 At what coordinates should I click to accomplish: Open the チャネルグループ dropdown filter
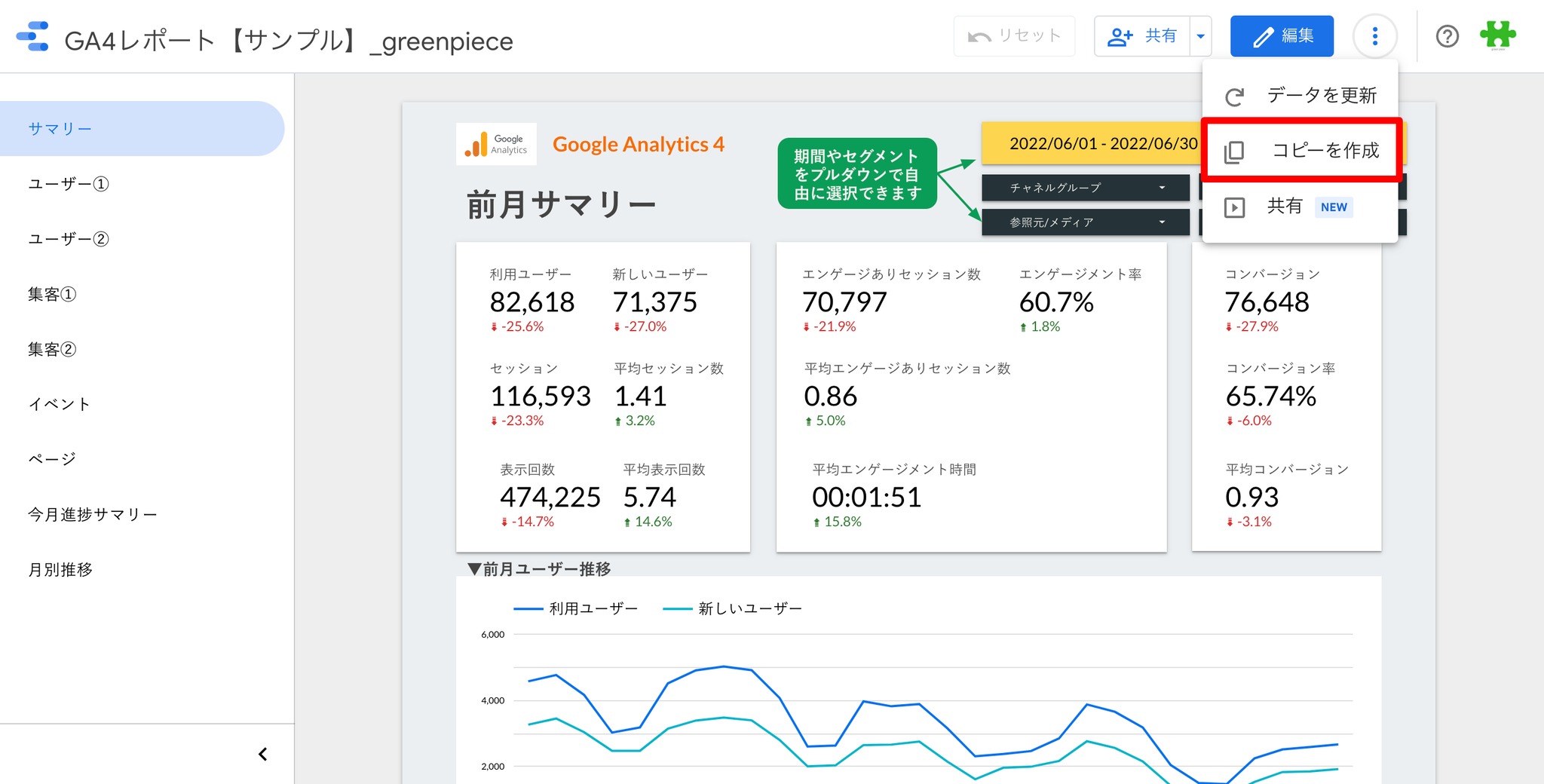[1086, 188]
